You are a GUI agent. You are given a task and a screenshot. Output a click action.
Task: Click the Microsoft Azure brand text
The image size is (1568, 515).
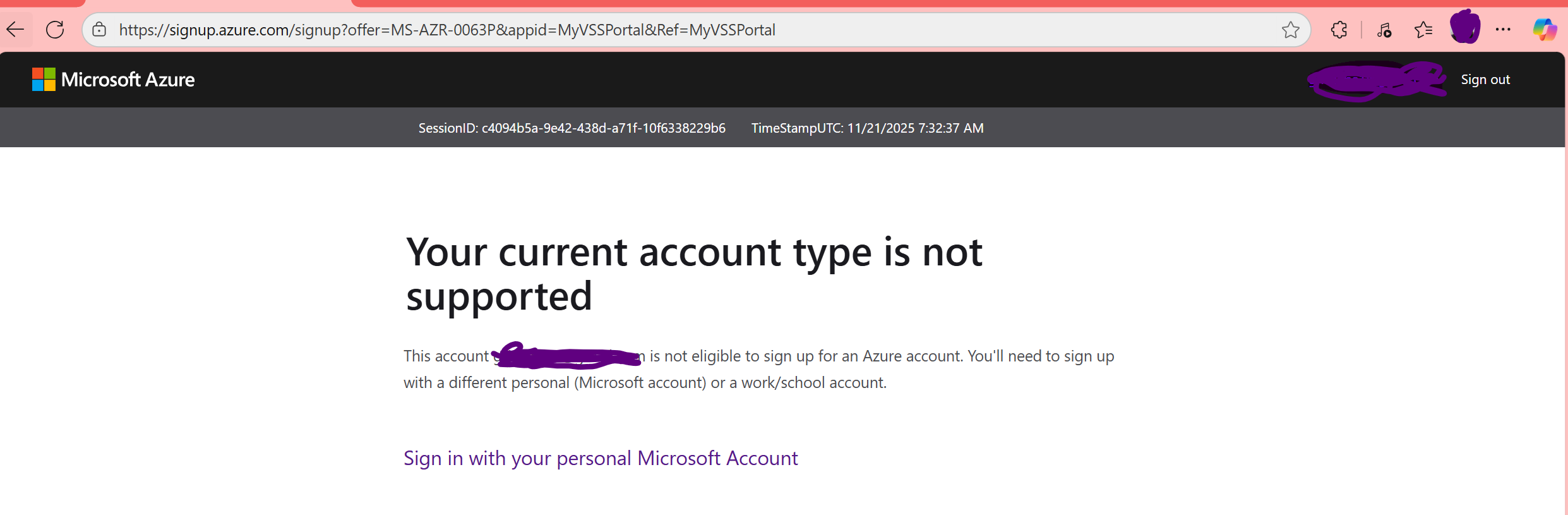[128, 80]
